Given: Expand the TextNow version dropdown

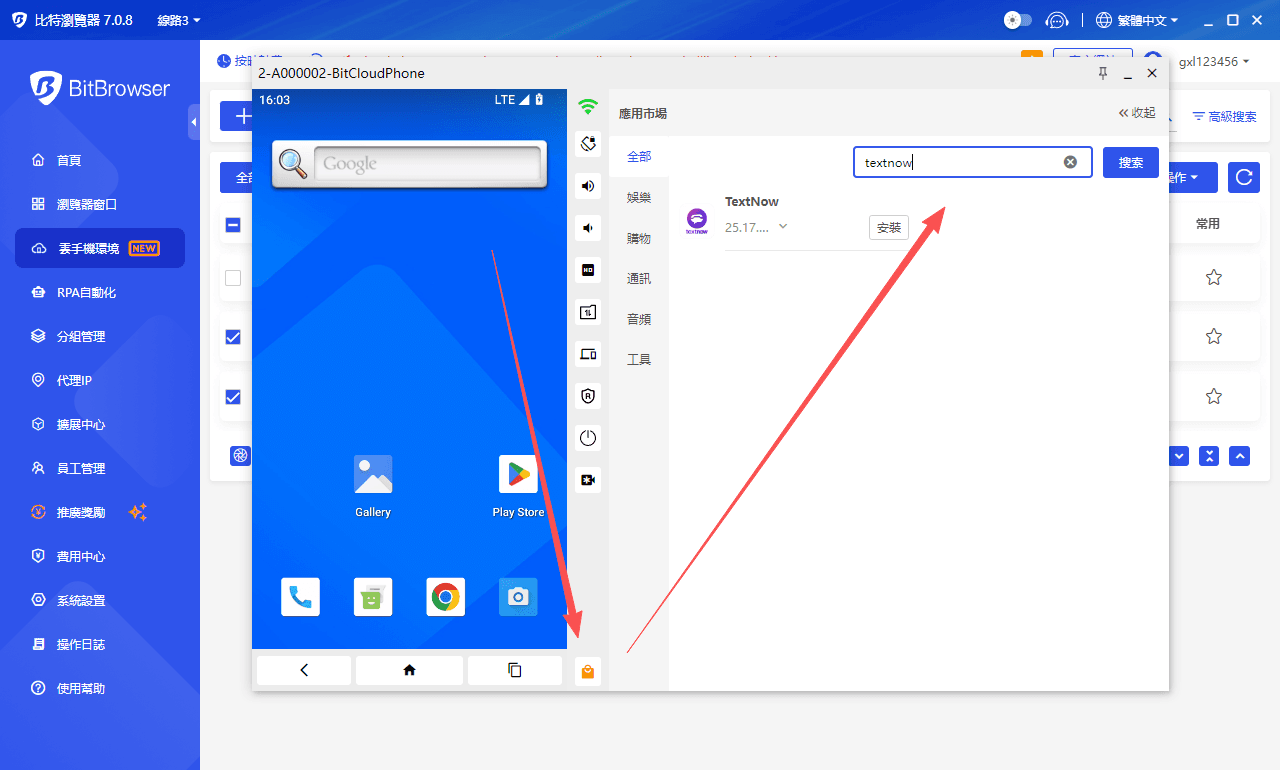Looking at the screenshot, I should [x=783, y=226].
